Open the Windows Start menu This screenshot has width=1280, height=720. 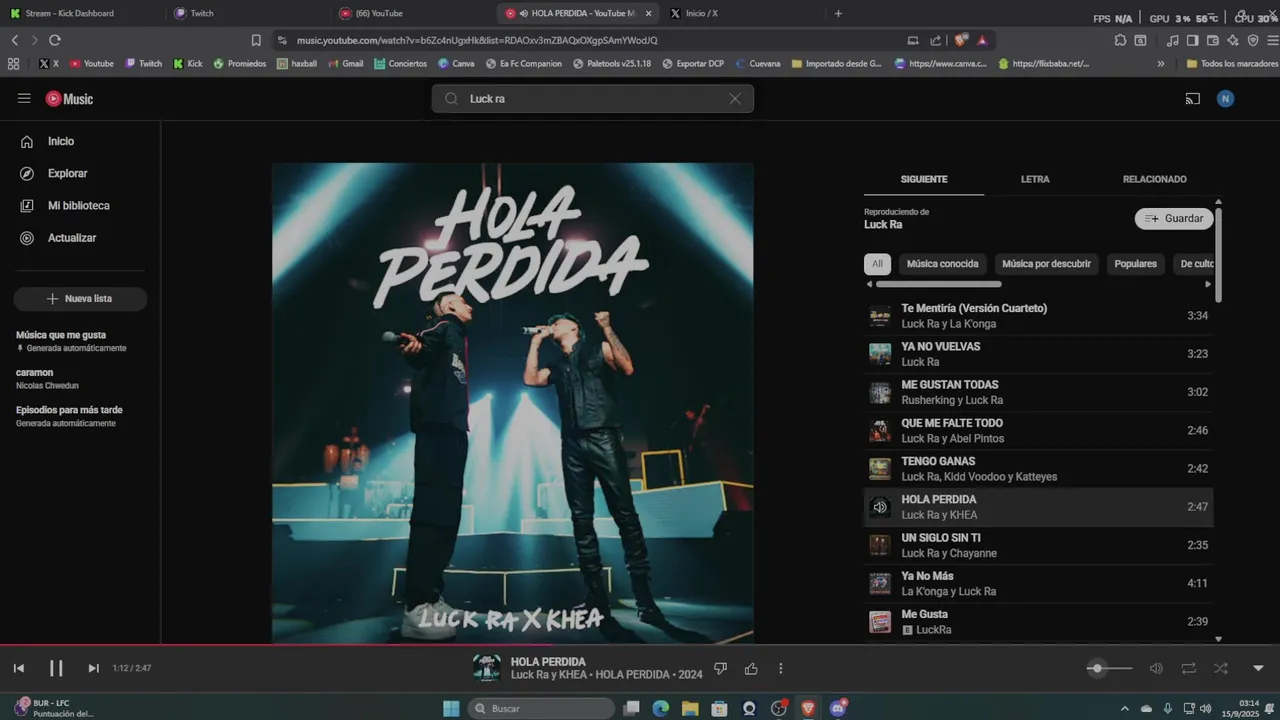(451, 708)
